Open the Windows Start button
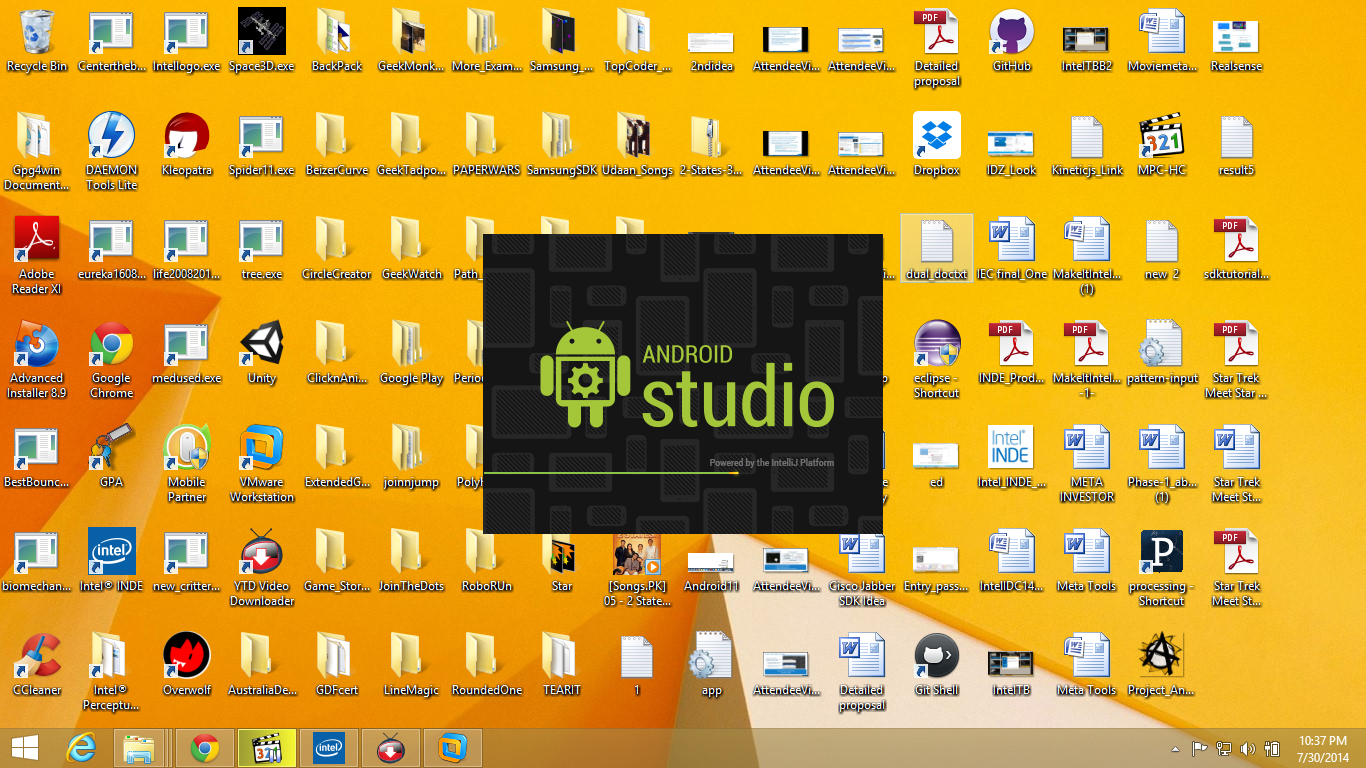This screenshot has width=1366, height=768. pos(24,747)
